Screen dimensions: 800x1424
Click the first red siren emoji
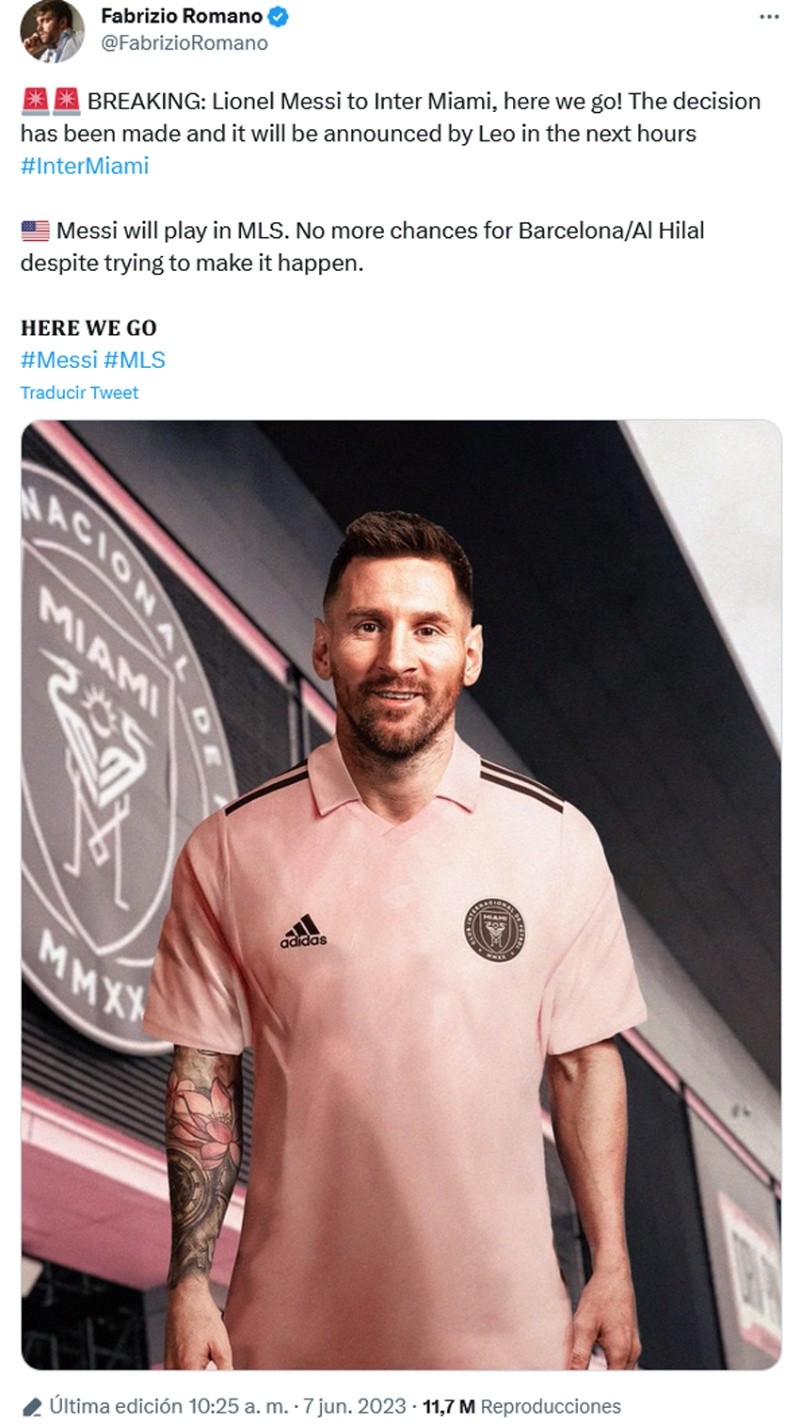pos(33,101)
